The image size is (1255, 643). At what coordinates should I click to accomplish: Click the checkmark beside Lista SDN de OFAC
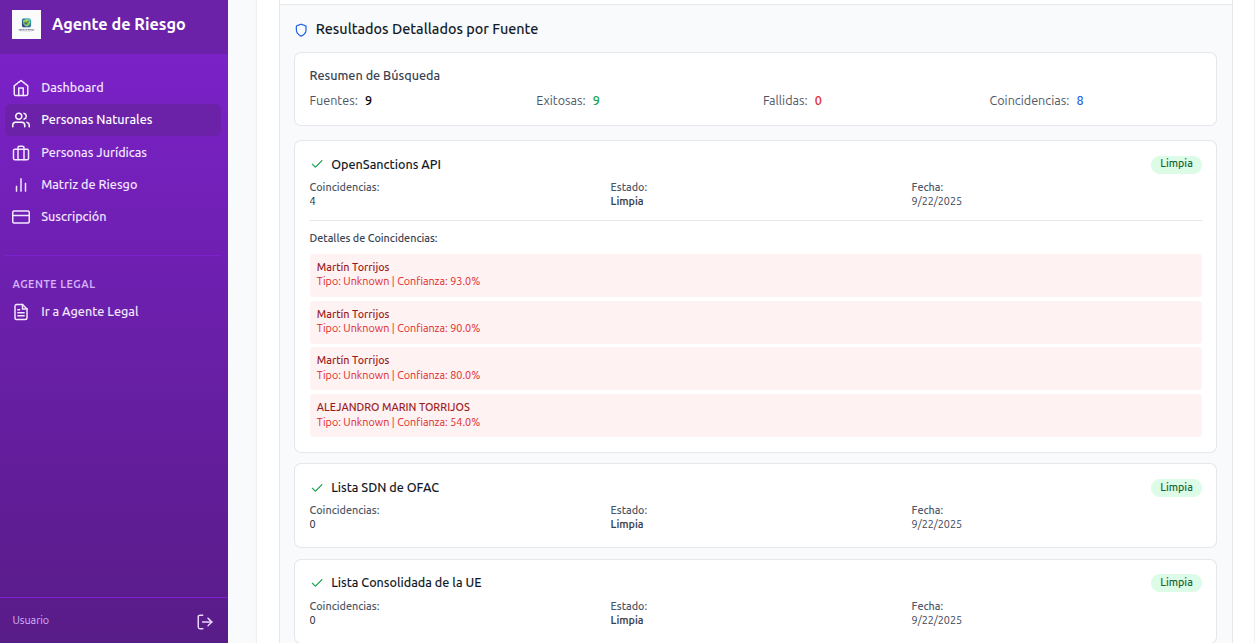click(317, 487)
